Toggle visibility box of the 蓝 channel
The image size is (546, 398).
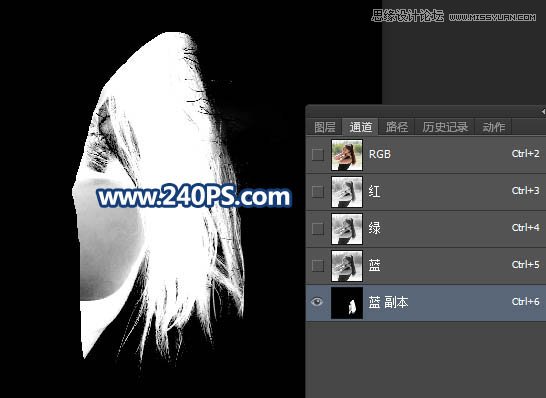pyautogui.click(x=318, y=266)
